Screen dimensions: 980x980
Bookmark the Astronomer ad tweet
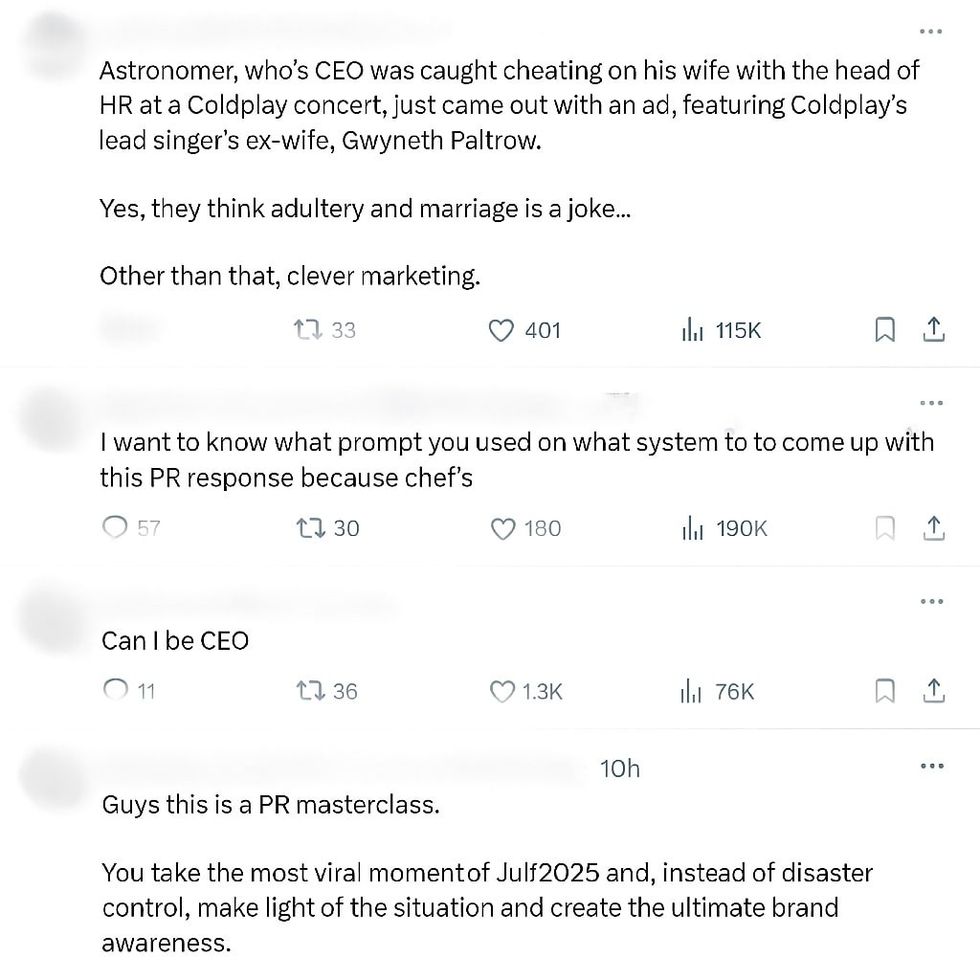[884, 330]
